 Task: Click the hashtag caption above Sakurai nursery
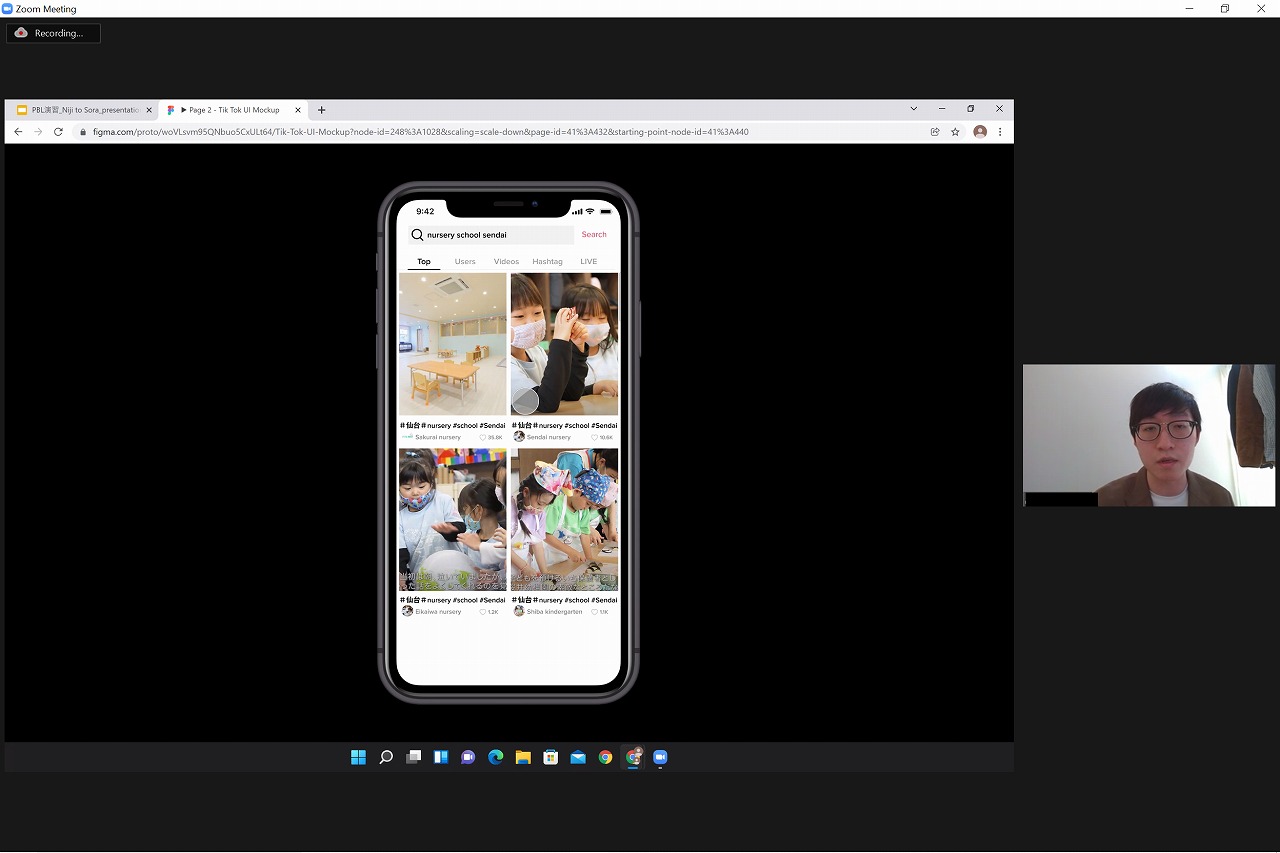tap(453, 425)
